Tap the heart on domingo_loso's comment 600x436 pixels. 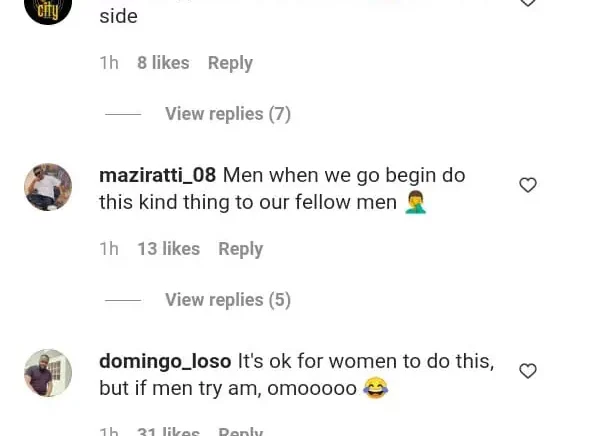coord(528,371)
